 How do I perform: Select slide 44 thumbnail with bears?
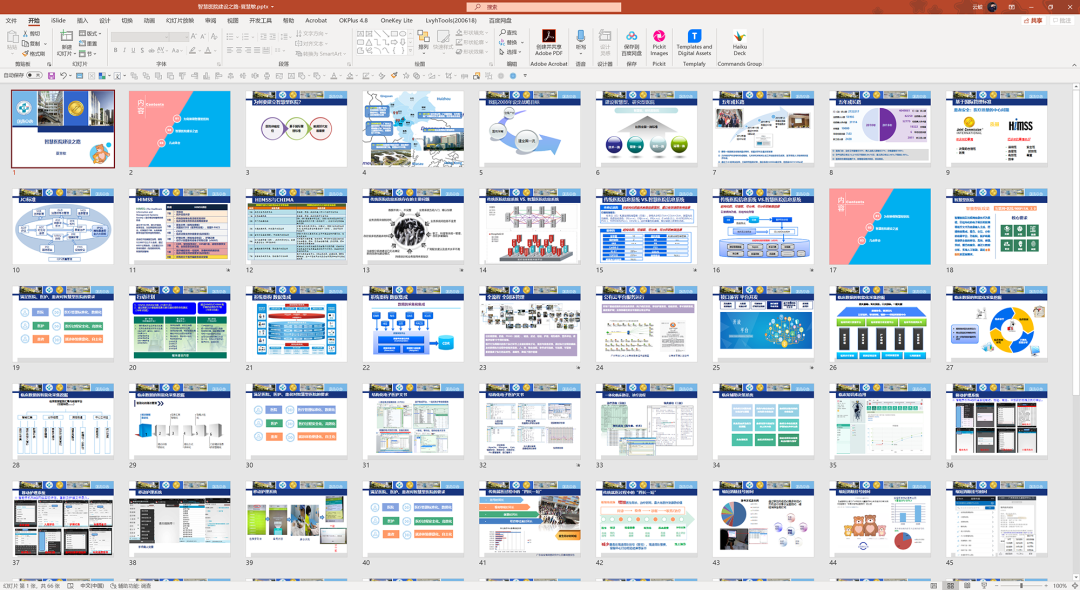(880, 519)
